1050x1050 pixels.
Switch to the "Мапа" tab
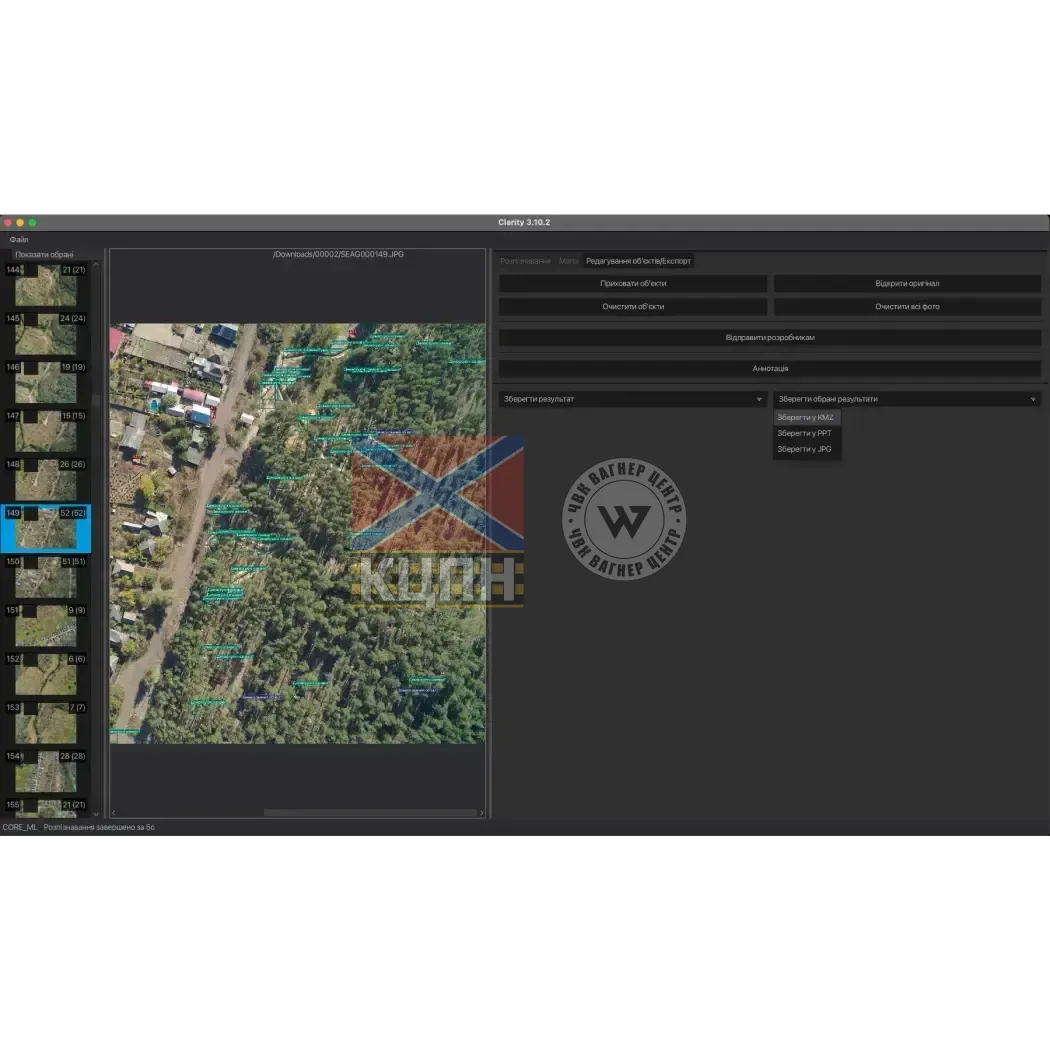point(568,261)
